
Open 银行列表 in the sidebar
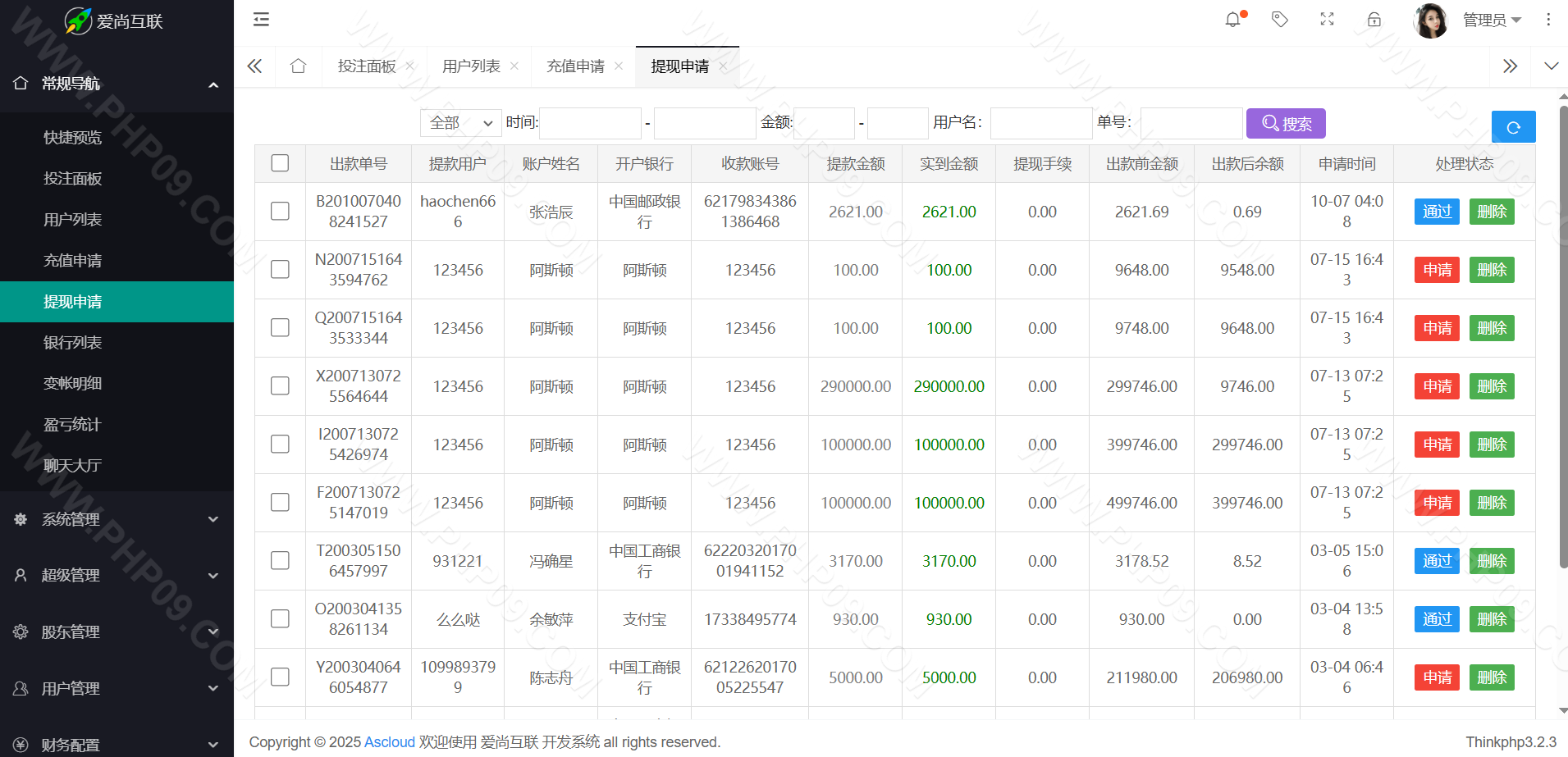(x=73, y=343)
